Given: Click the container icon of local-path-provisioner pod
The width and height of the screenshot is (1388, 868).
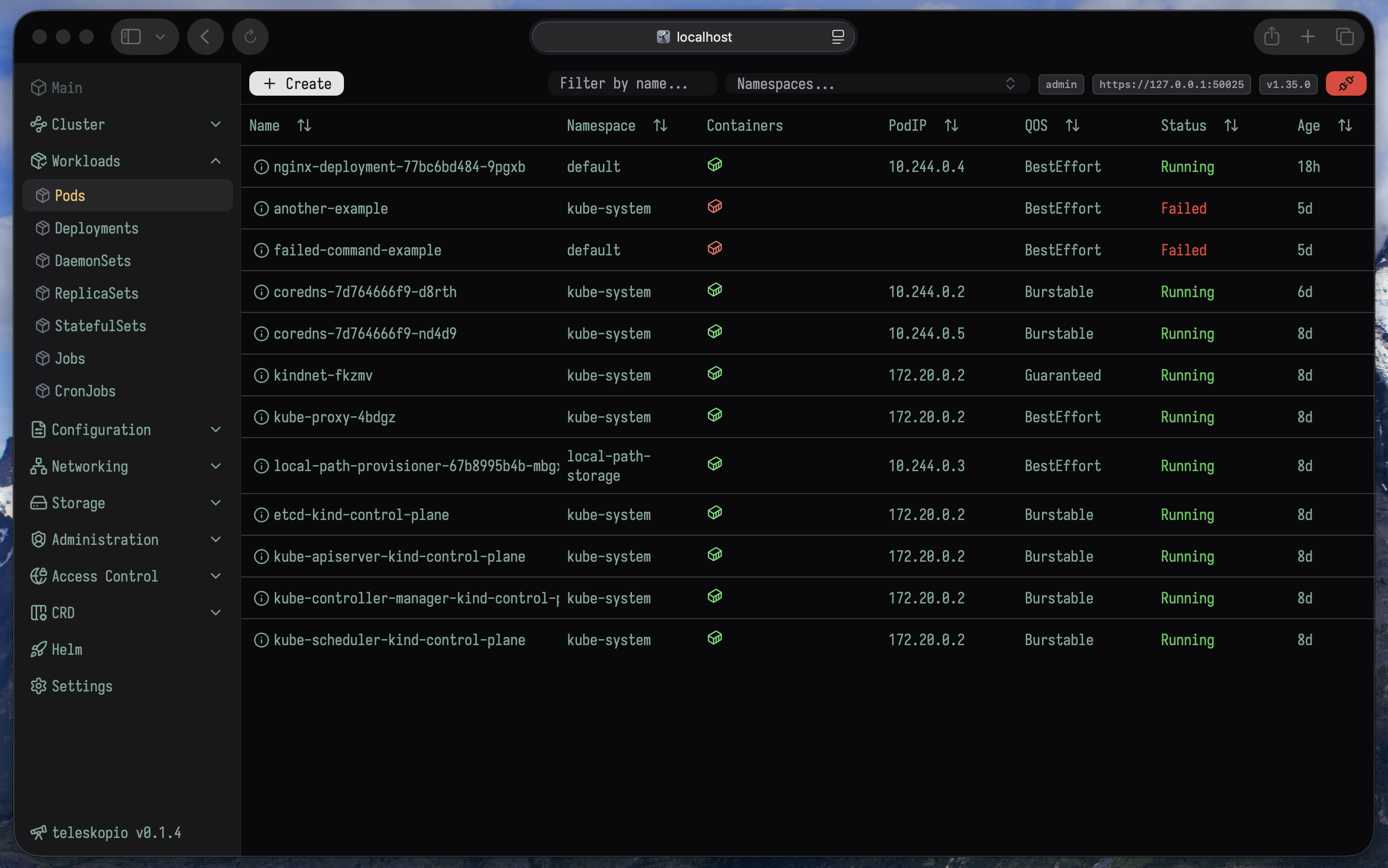Looking at the screenshot, I should tap(715, 464).
